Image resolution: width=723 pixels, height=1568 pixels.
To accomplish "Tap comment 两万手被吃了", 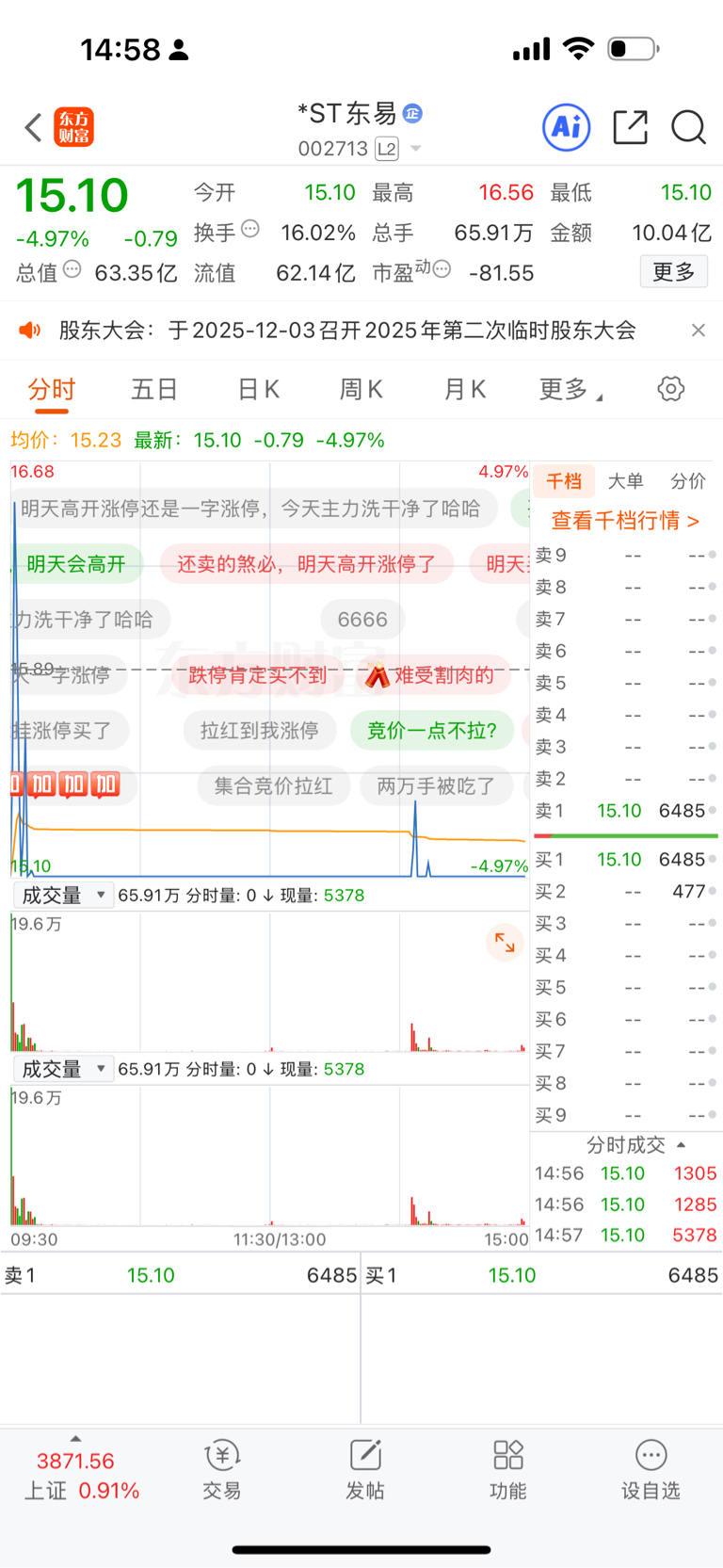I will coord(436,785).
